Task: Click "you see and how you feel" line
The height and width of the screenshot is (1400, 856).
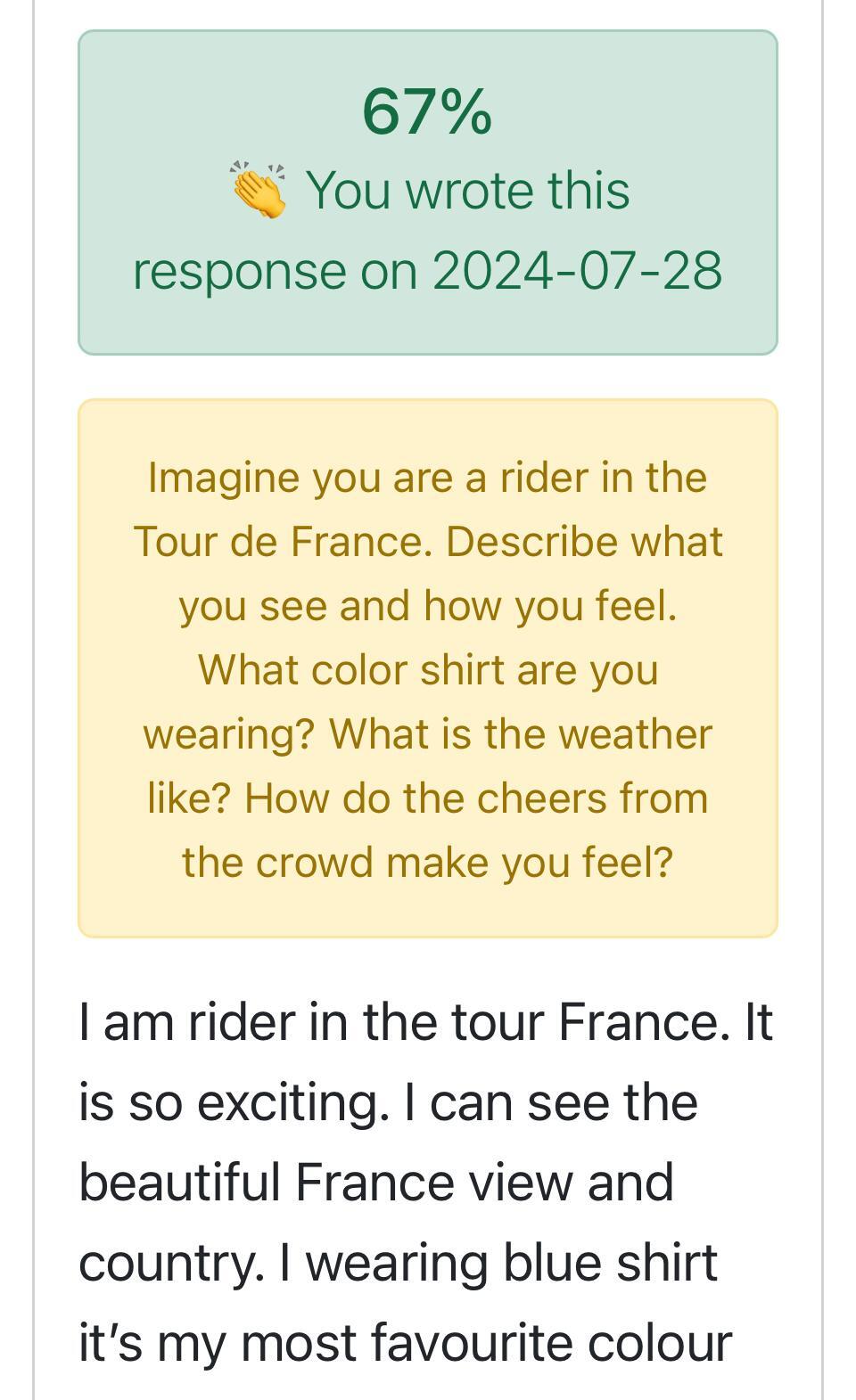Action: tap(427, 605)
